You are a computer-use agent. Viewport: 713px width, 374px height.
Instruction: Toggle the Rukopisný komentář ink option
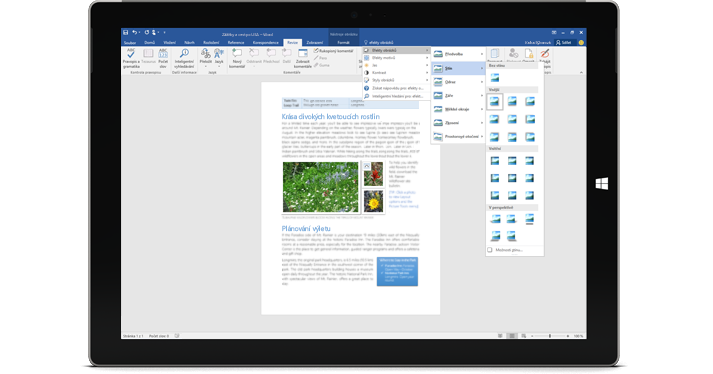tap(334, 51)
